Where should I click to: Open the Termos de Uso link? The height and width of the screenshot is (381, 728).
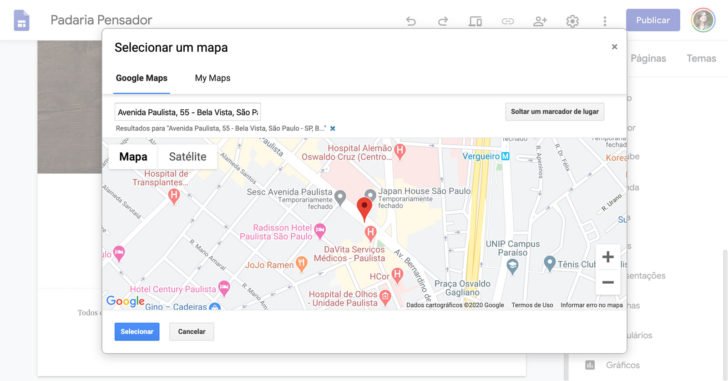pyautogui.click(x=532, y=305)
